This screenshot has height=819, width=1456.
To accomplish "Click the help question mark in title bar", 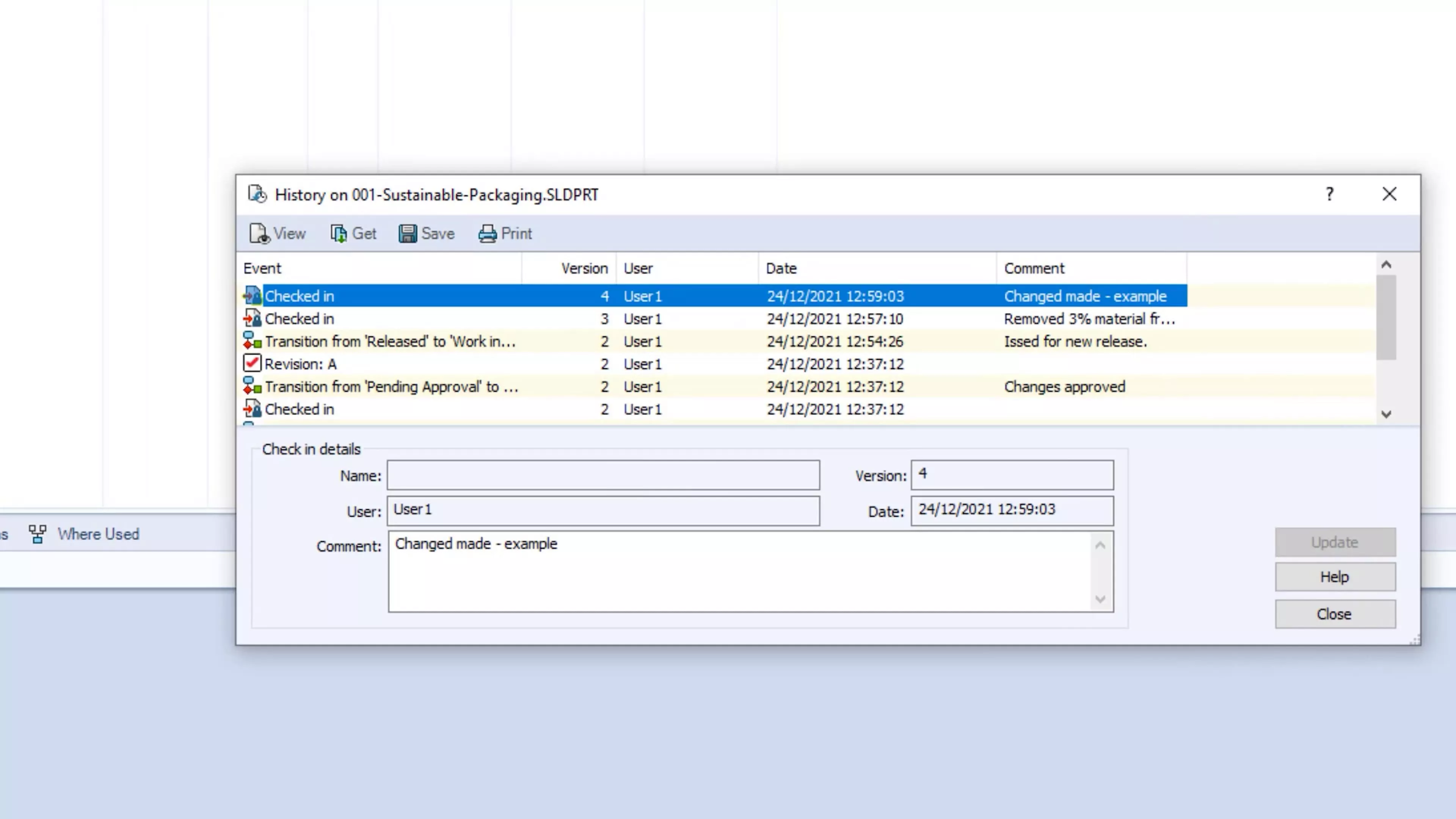I will click(x=1329, y=195).
